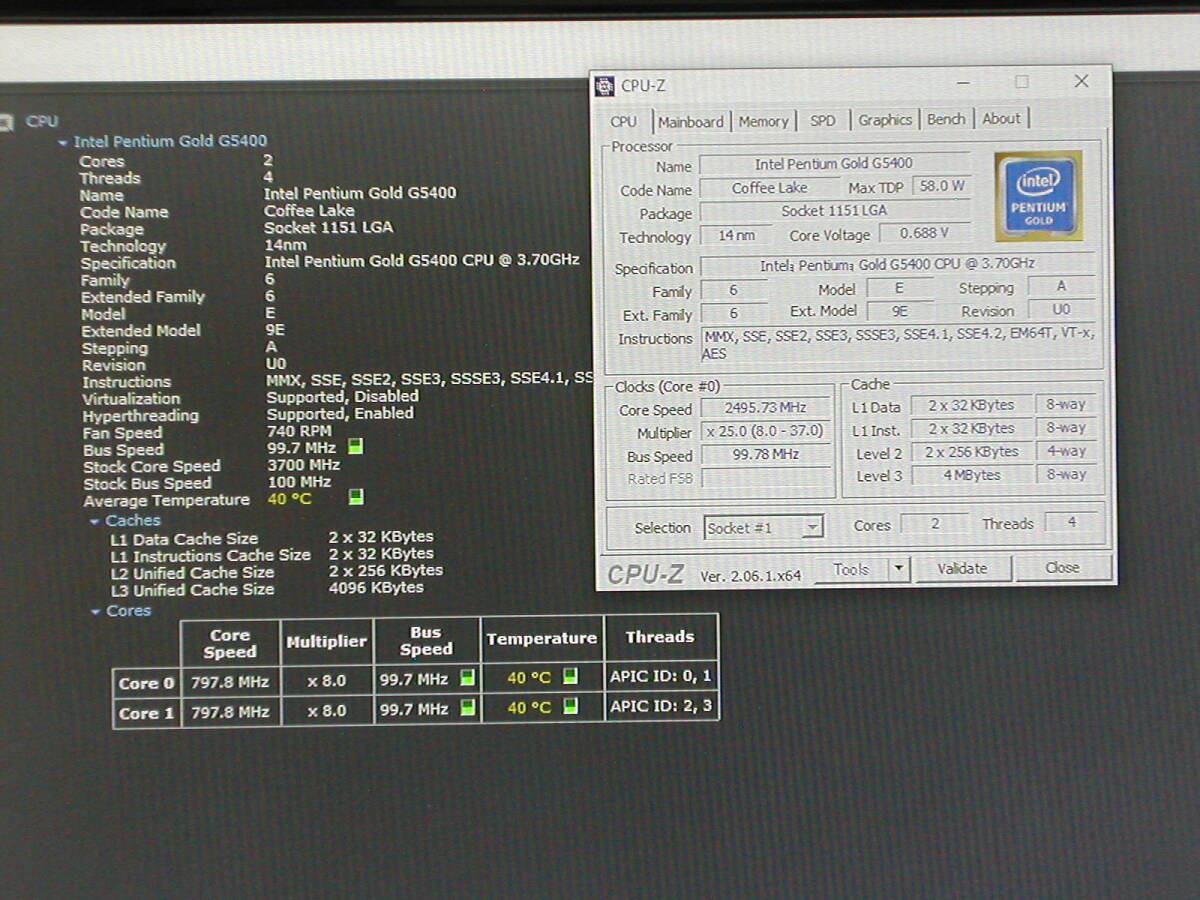This screenshot has width=1200, height=900.
Task: Click green indicator next to Bus Speed 99.7 MHz
Action: [x=355, y=447]
